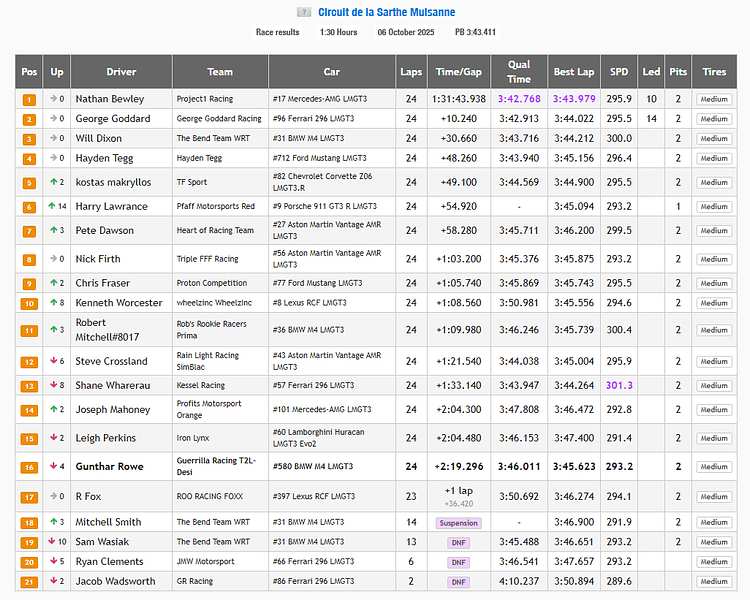
Task: Click the Medium tire badge for Nathan Bewley
Action: [714, 100]
